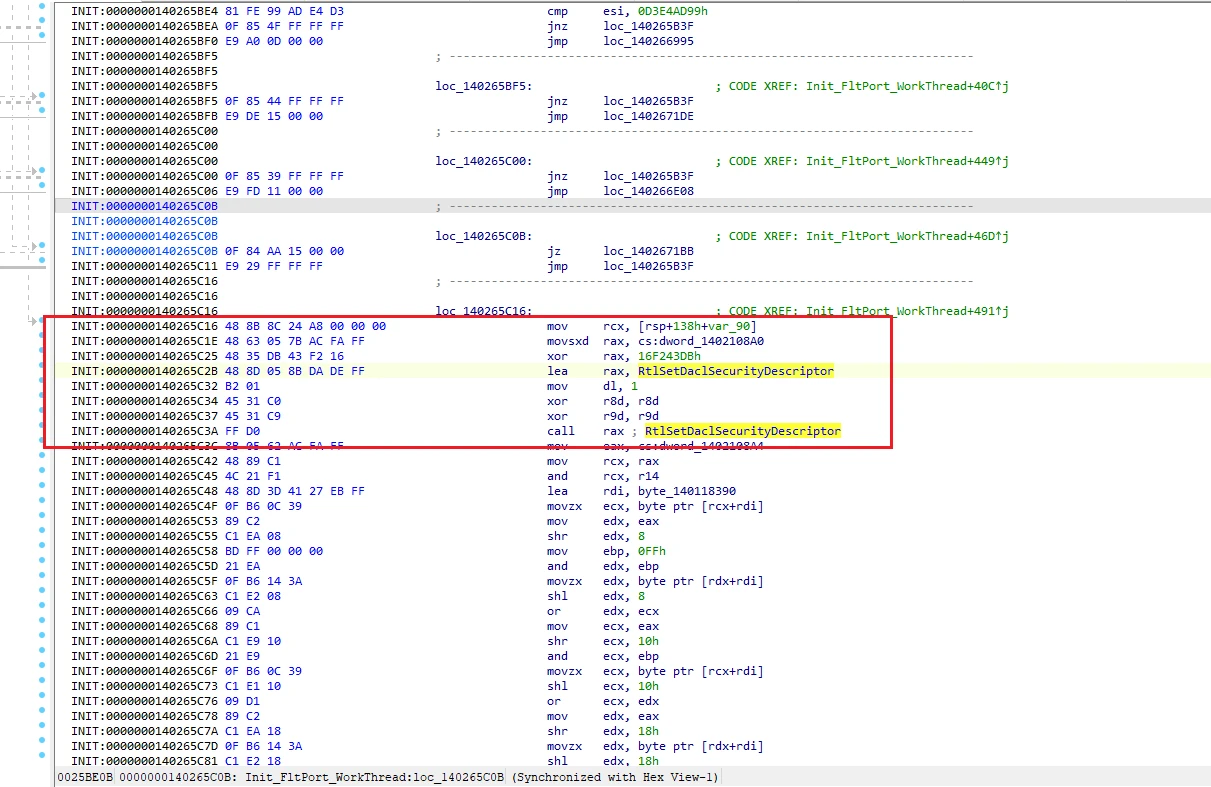Viewport: 1211px width, 787px height.
Task: Click jz target loc_1402671BB
Action: click(x=648, y=251)
